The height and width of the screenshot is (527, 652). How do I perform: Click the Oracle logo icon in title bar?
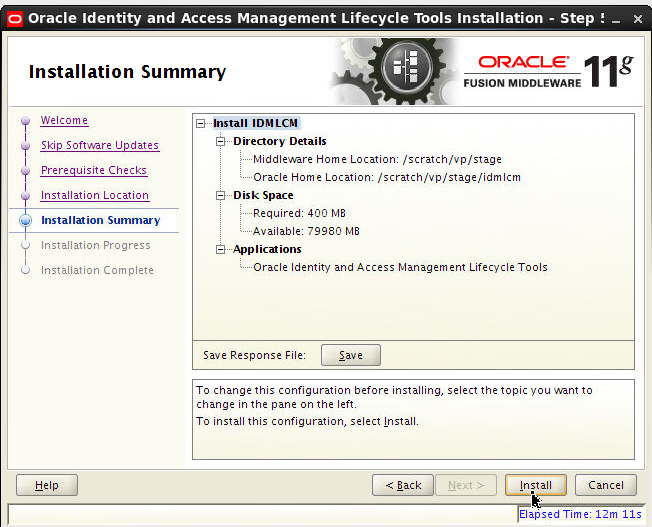point(15,19)
